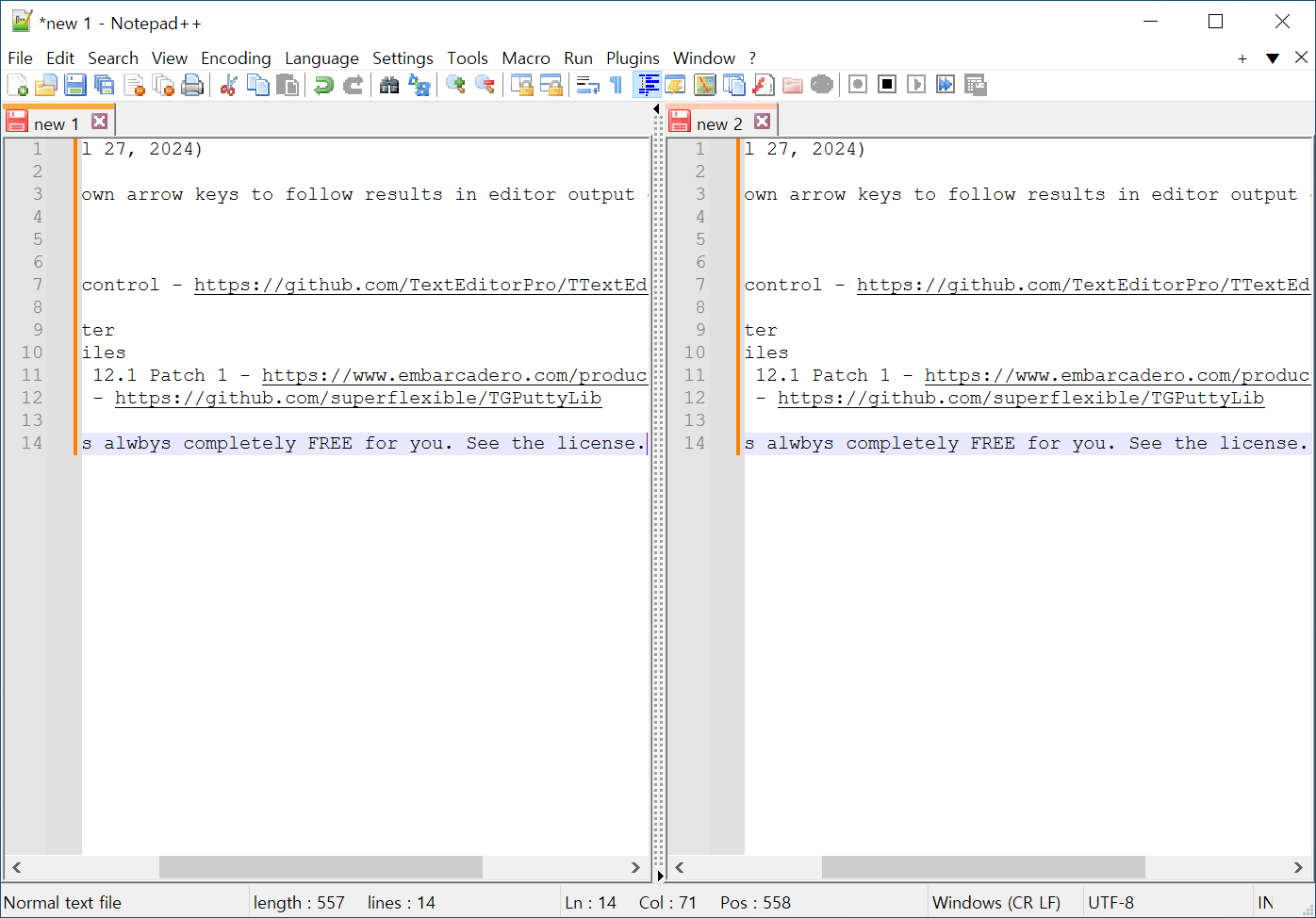This screenshot has height=918, width=1316.
Task: Open the Plugins menu
Action: [x=633, y=58]
